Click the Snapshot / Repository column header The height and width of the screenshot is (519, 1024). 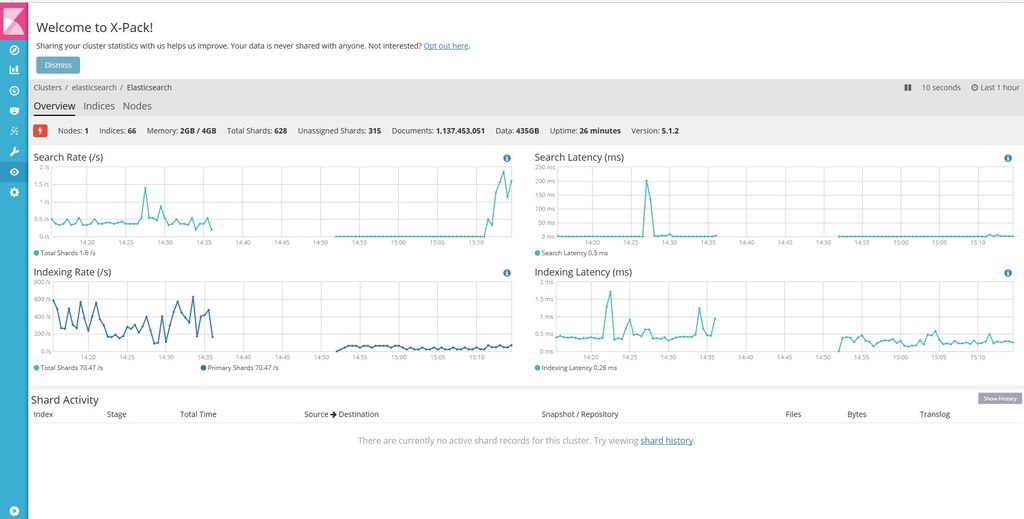580,414
